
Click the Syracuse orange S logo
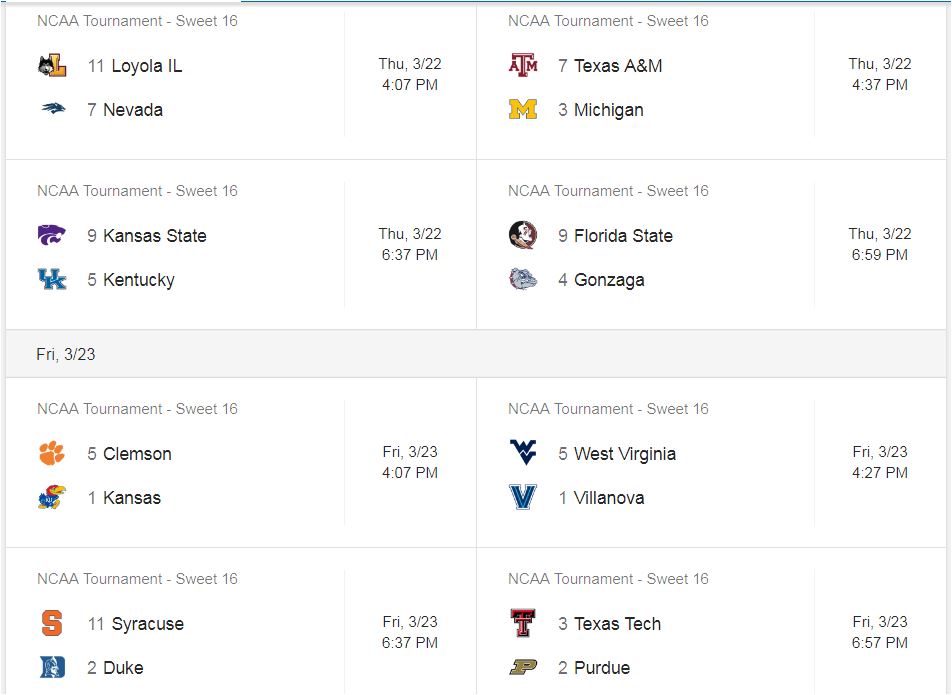pos(52,623)
